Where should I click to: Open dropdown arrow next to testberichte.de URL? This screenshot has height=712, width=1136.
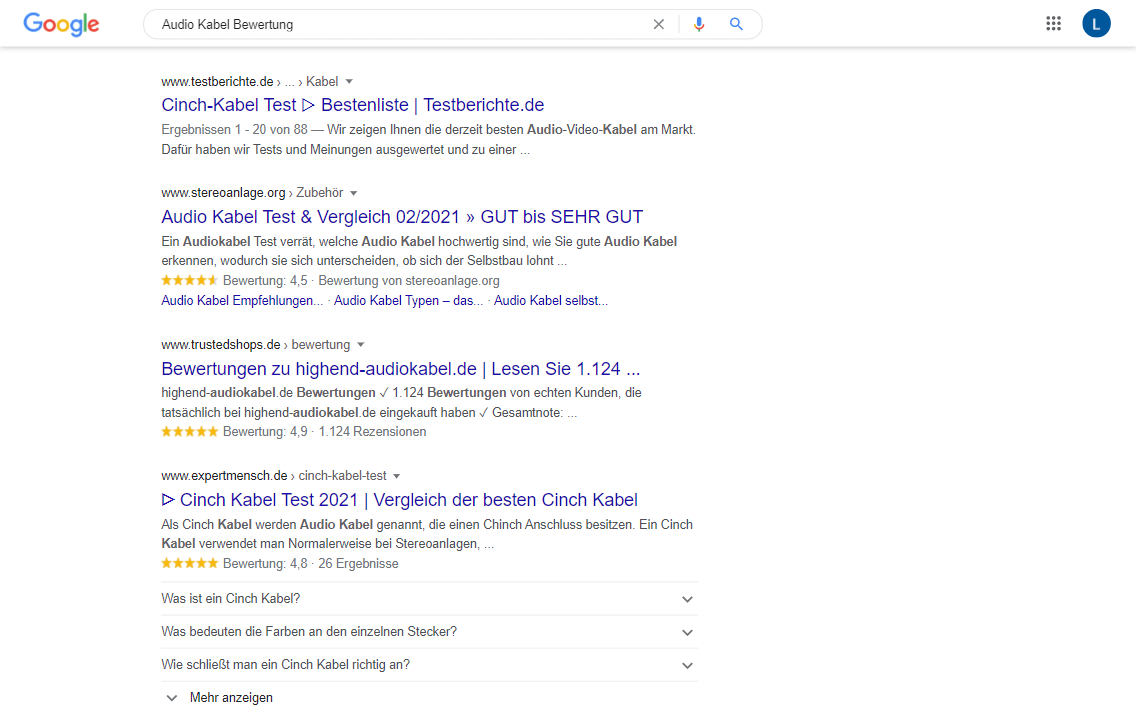(x=349, y=81)
